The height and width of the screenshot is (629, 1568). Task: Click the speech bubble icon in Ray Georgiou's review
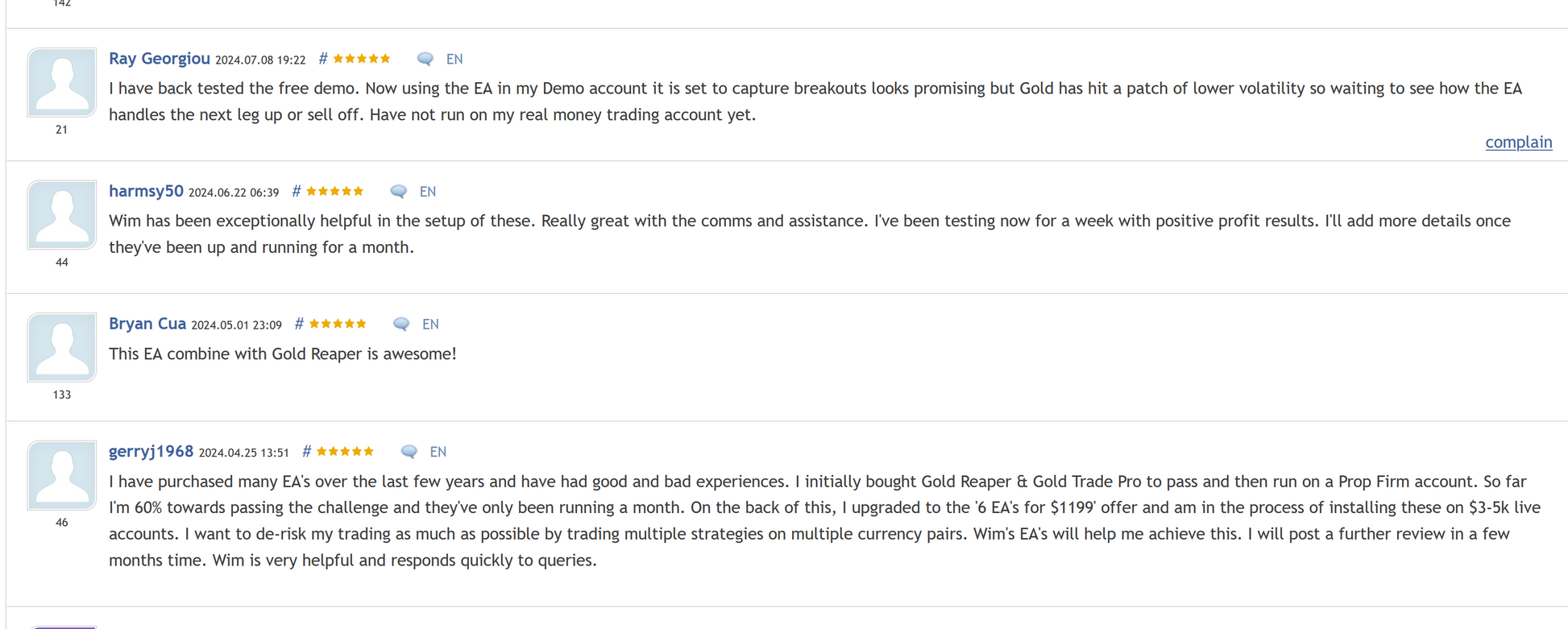[x=425, y=59]
